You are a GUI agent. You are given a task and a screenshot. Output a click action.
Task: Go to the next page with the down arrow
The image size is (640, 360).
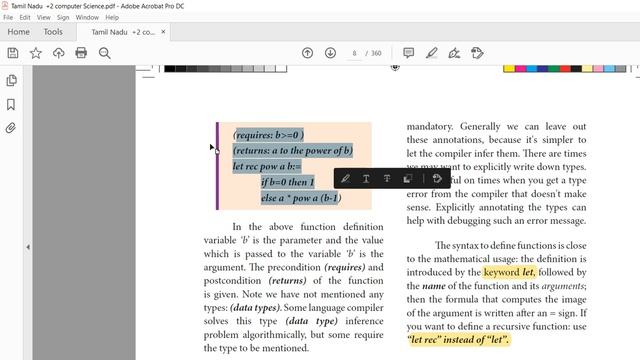[330, 53]
